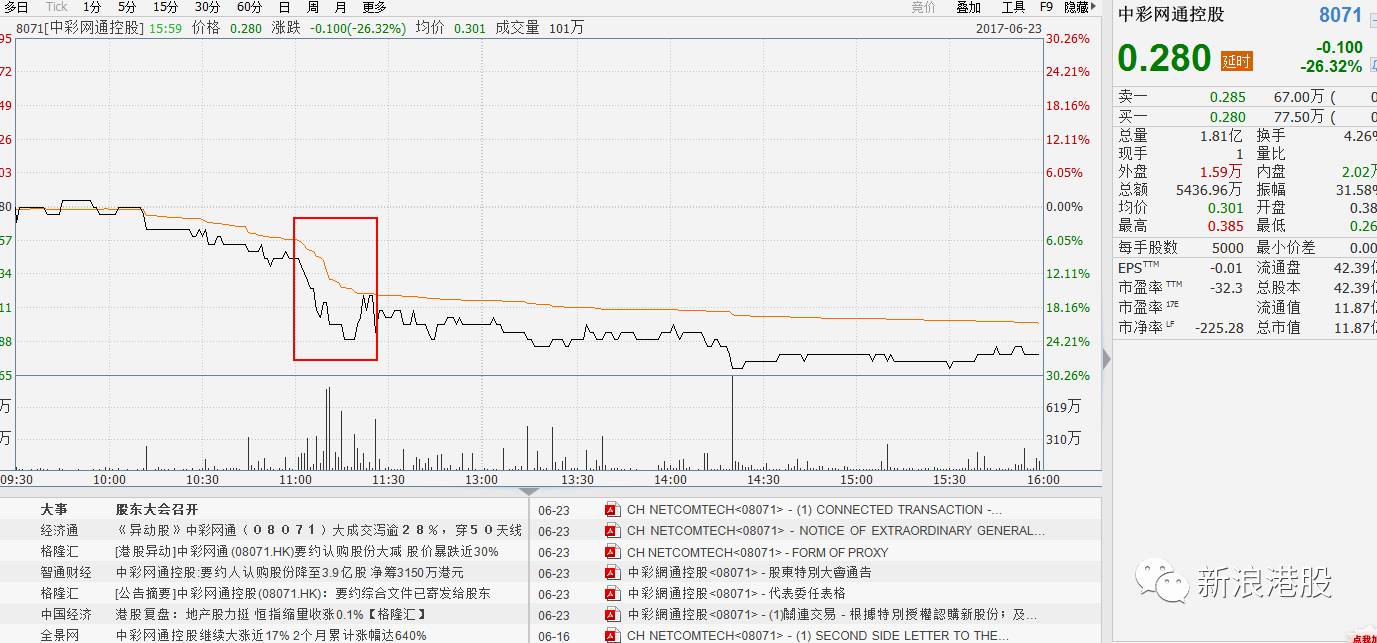This screenshot has width=1377, height=643.
Task: Switch to the 60分 chart period
Action: [249, 7]
